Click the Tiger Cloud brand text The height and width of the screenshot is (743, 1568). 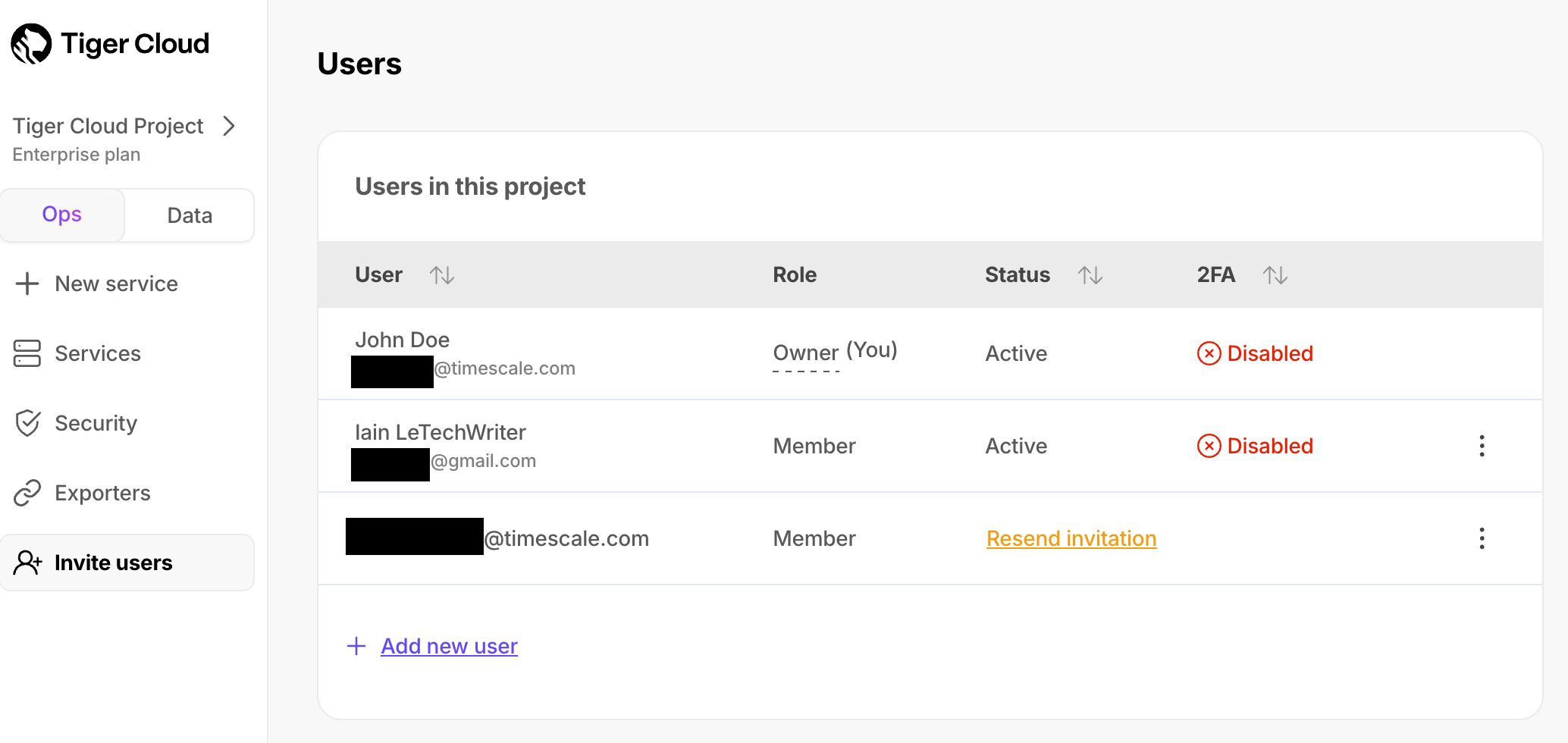point(135,44)
